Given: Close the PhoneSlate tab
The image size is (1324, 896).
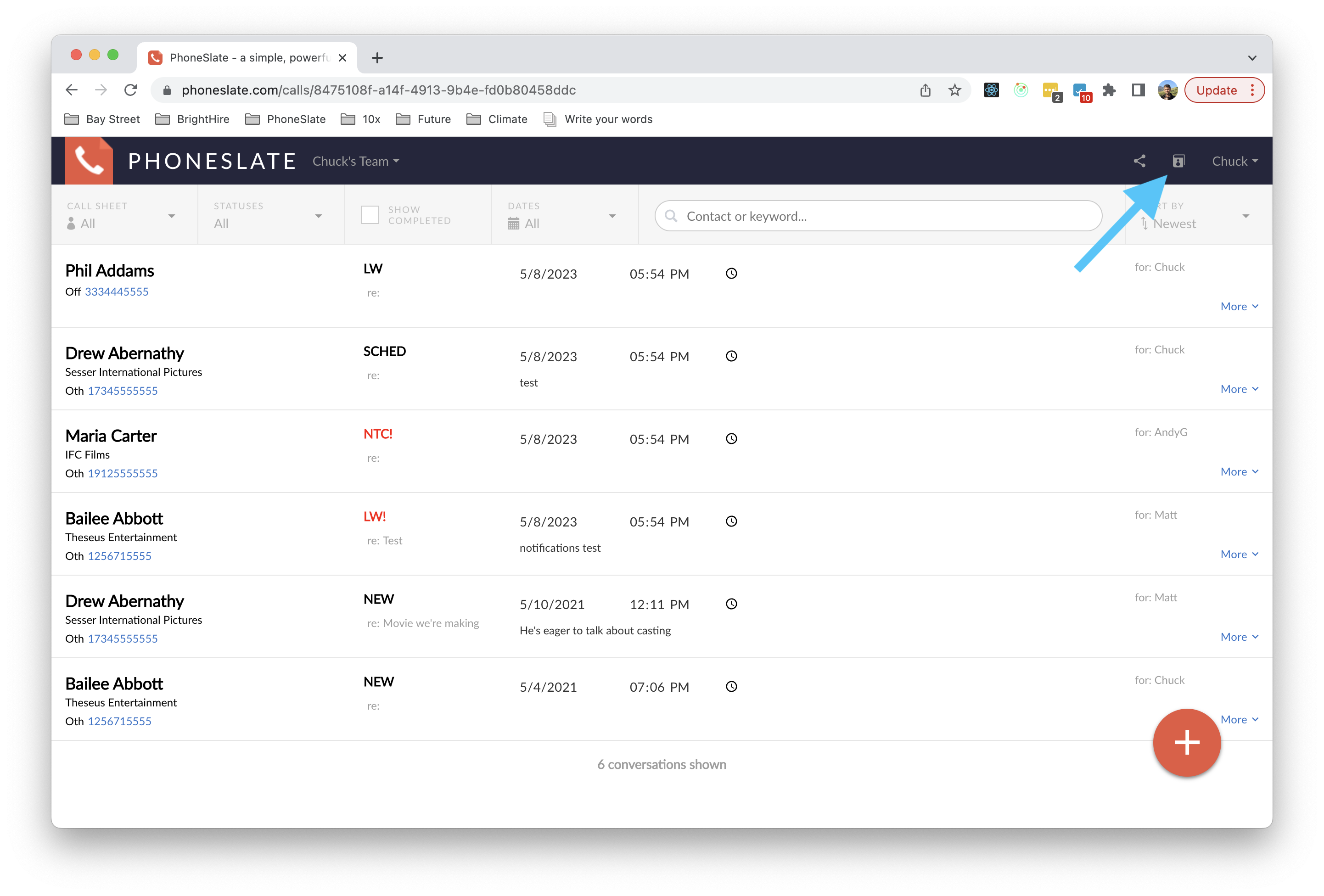Looking at the screenshot, I should pyautogui.click(x=342, y=57).
